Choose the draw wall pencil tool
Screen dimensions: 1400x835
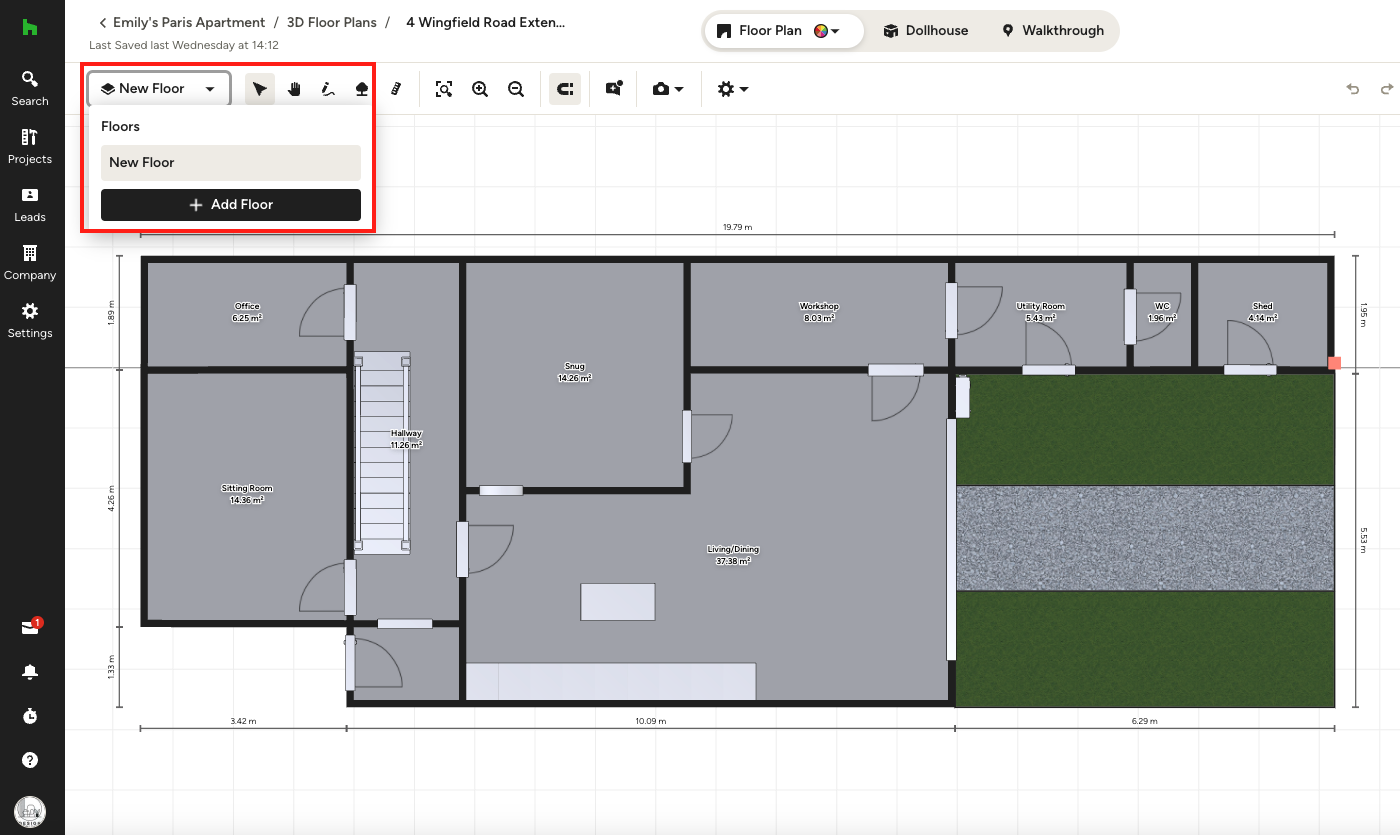click(x=328, y=89)
